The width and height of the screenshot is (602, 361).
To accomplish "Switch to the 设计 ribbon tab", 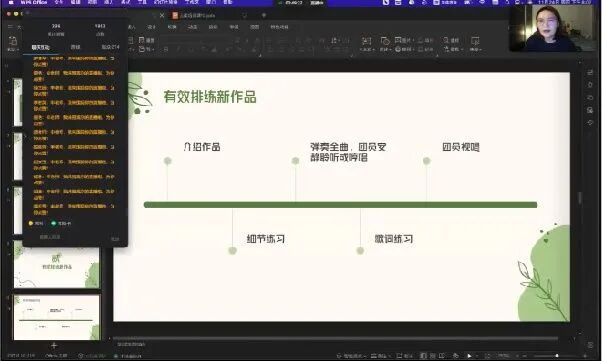I will 152,27.
